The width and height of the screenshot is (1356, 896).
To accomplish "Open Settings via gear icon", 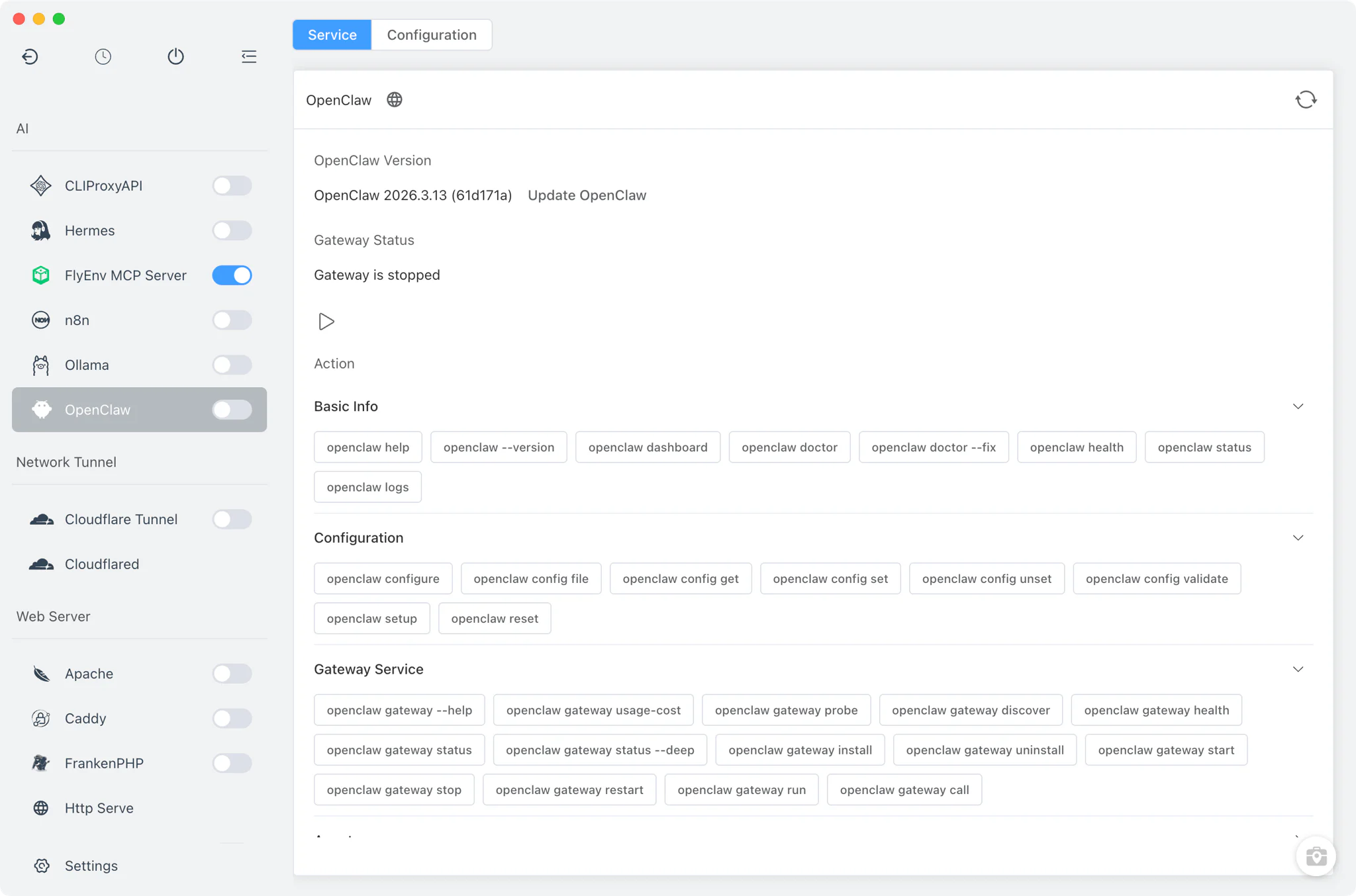I will pos(42,866).
